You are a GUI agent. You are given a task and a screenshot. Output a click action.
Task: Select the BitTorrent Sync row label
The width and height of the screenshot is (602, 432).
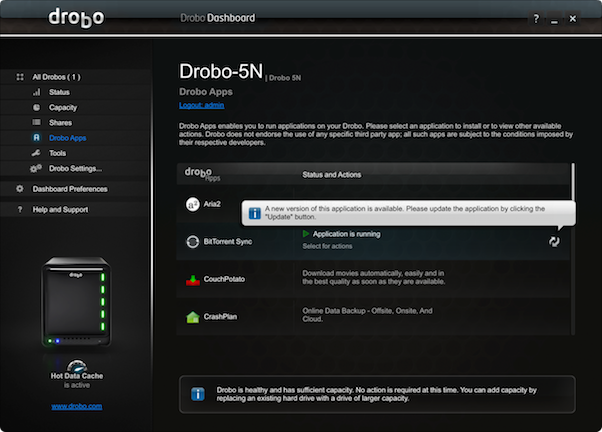point(228,242)
